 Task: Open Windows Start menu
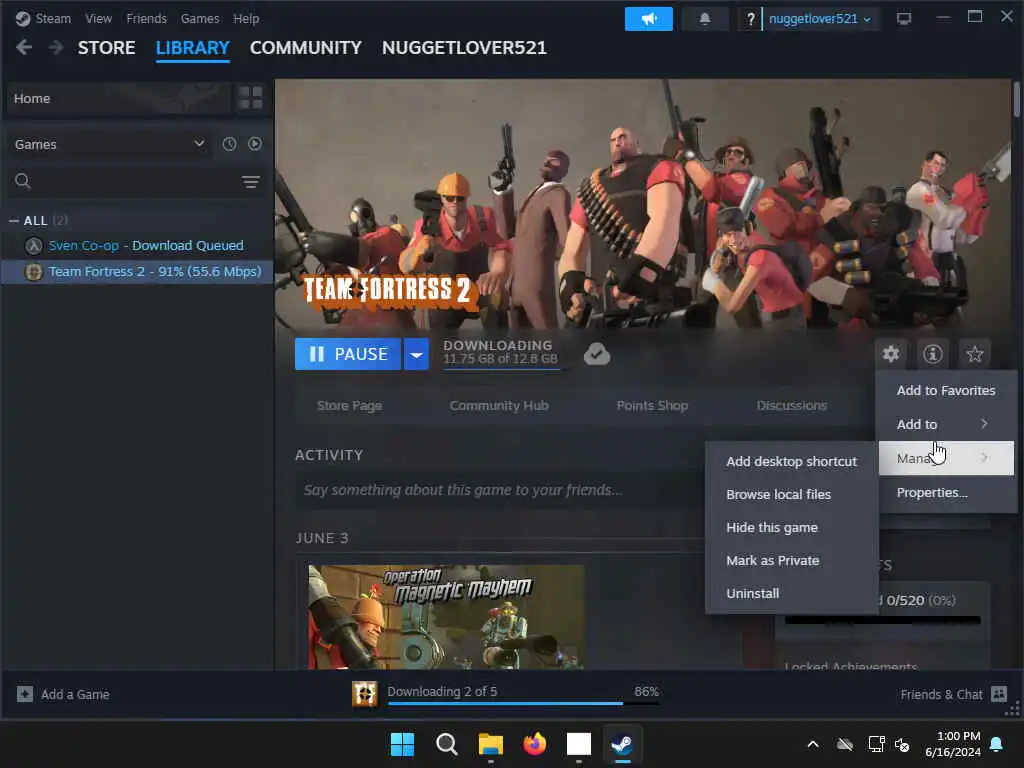click(x=402, y=744)
